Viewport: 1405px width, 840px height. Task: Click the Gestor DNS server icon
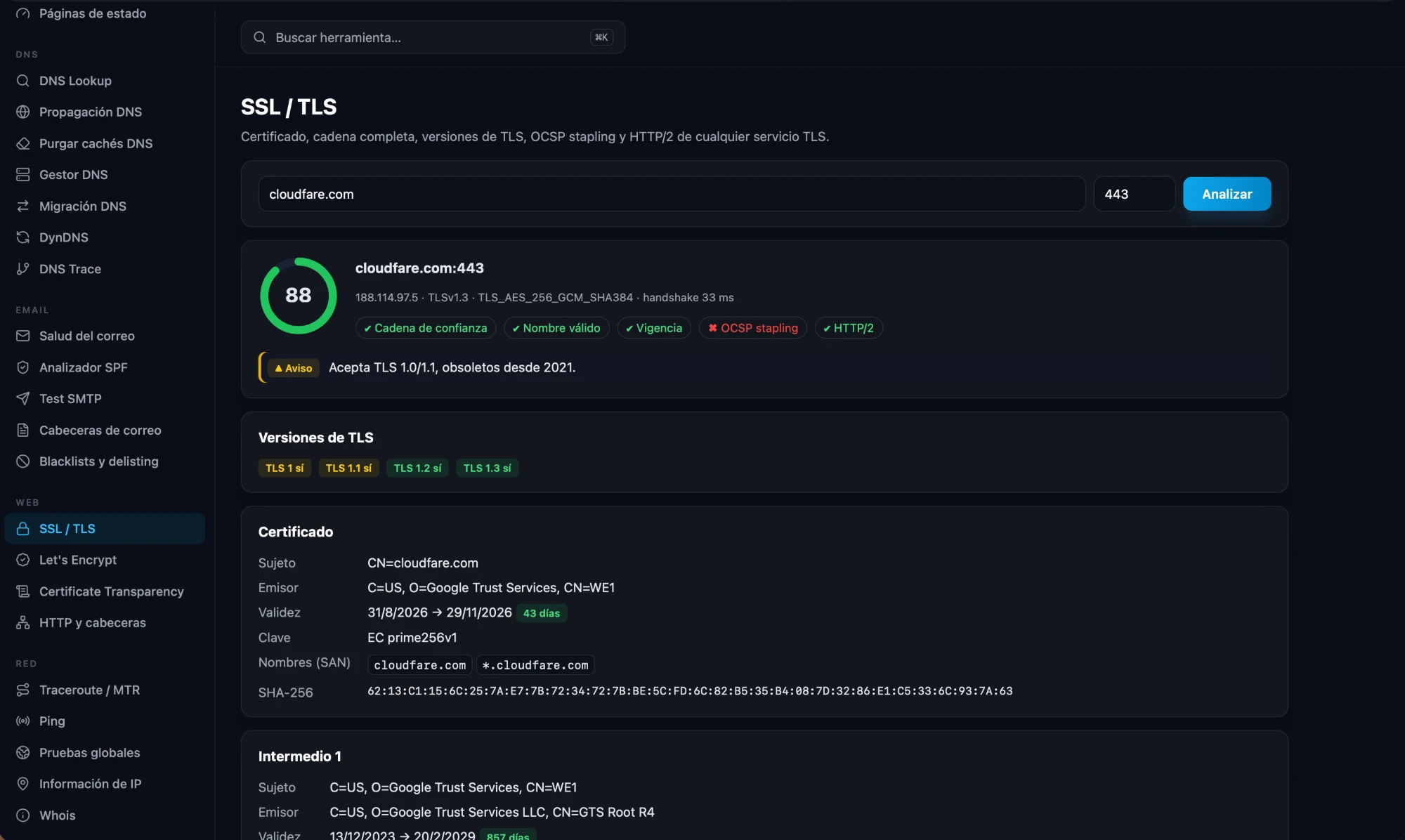coord(23,174)
